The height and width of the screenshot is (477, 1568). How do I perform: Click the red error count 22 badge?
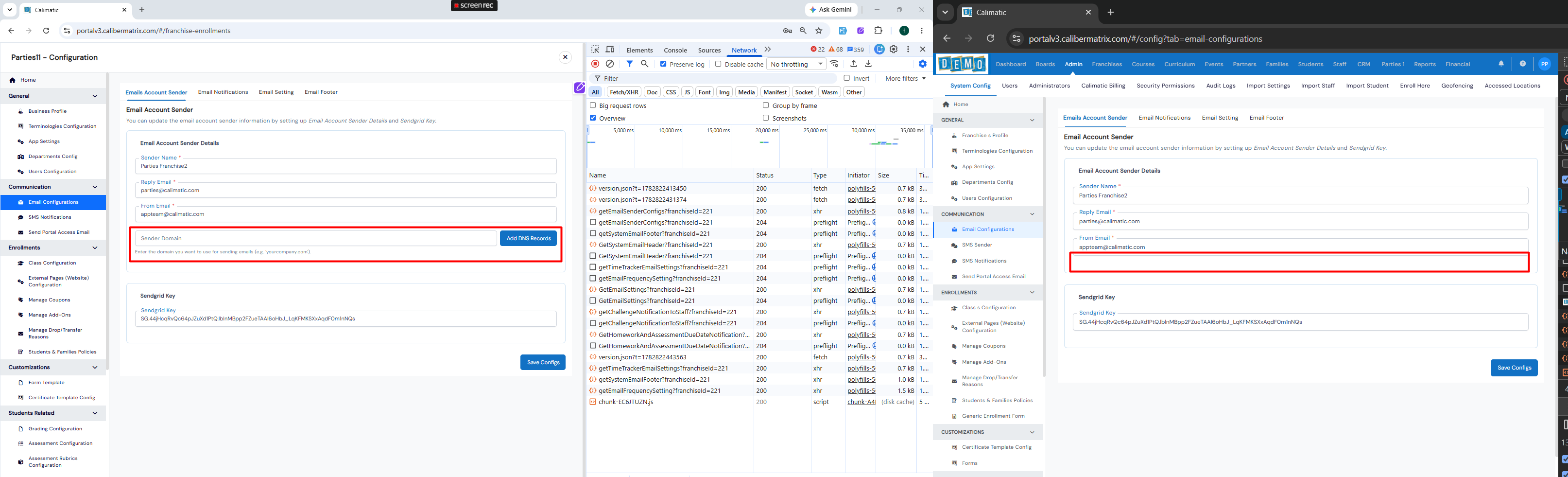click(x=817, y=49)
